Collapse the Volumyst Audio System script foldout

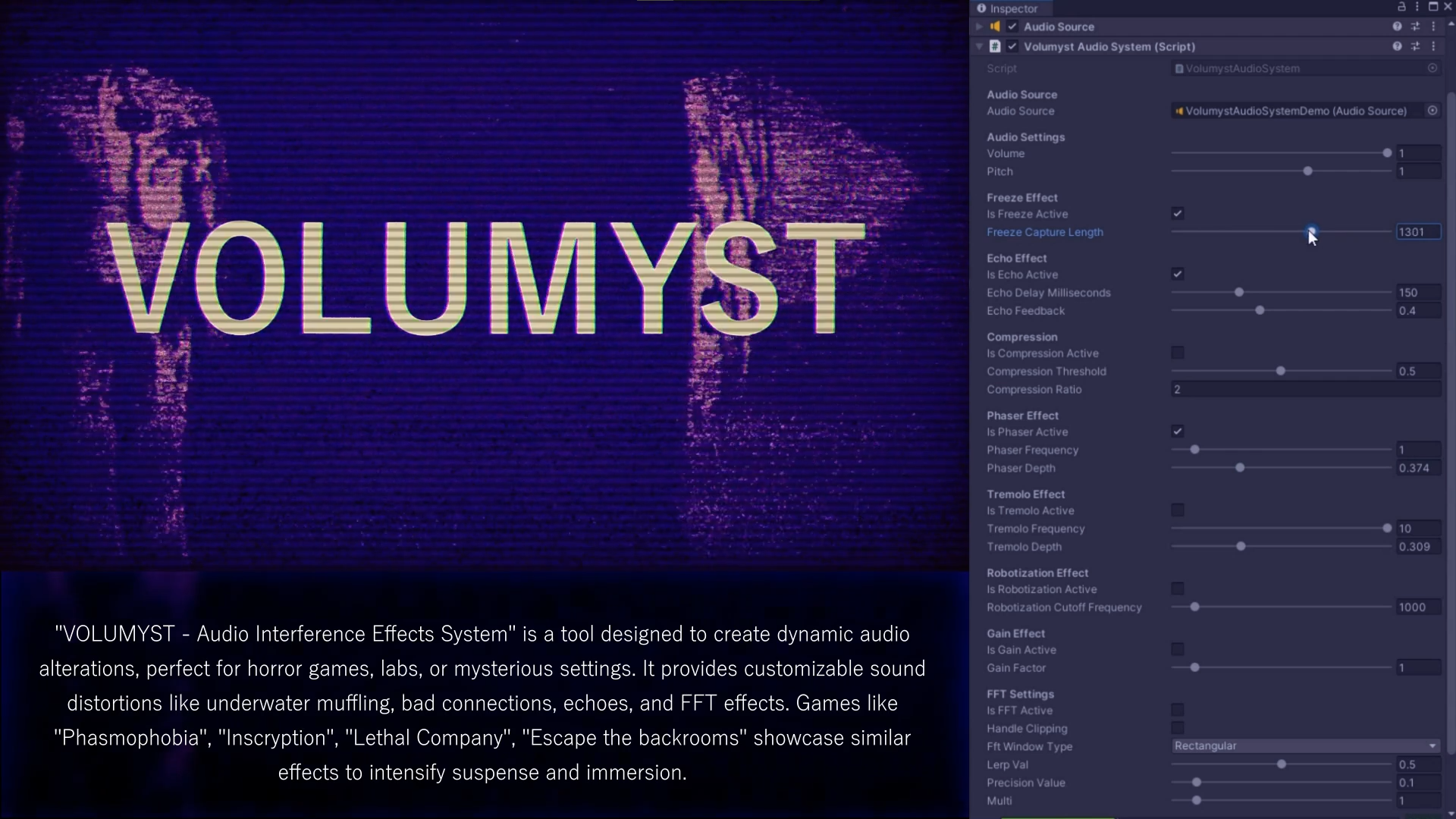click(x=979, y=46)
